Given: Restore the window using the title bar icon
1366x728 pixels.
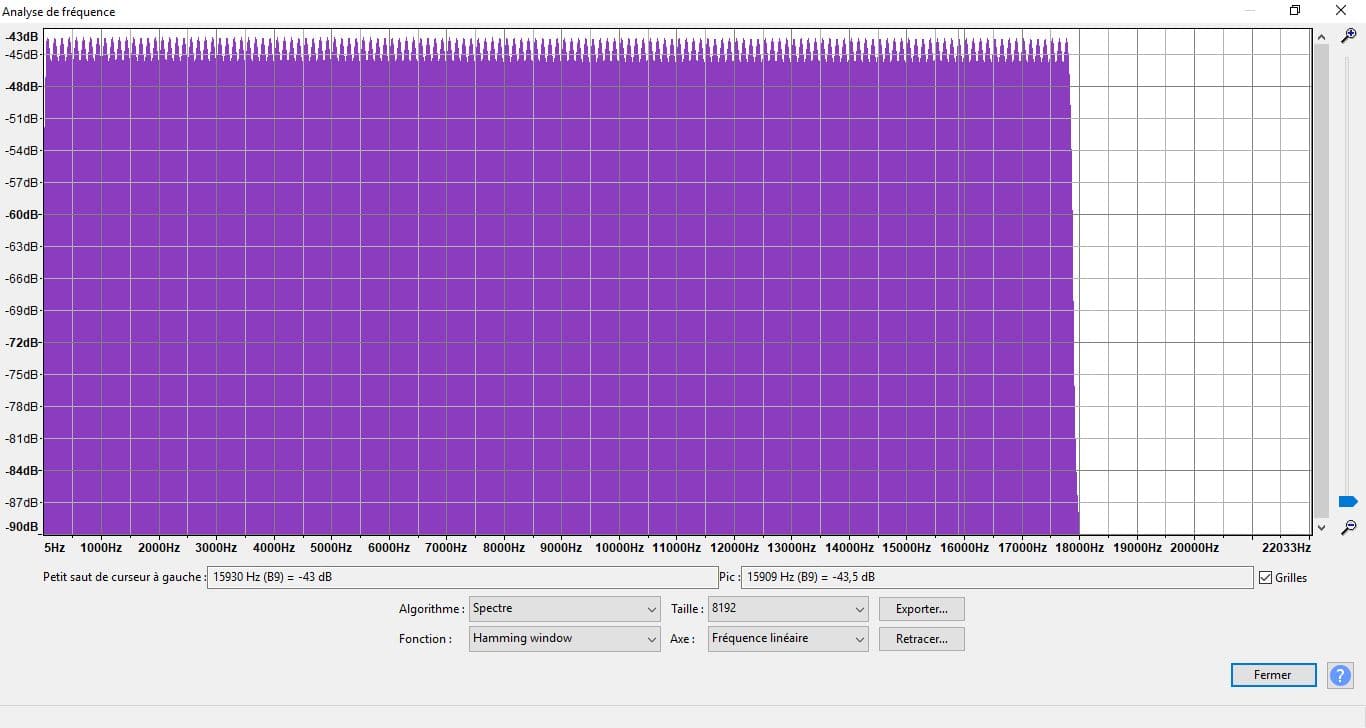Looking at the screenshot, I should click(1295, 11).
